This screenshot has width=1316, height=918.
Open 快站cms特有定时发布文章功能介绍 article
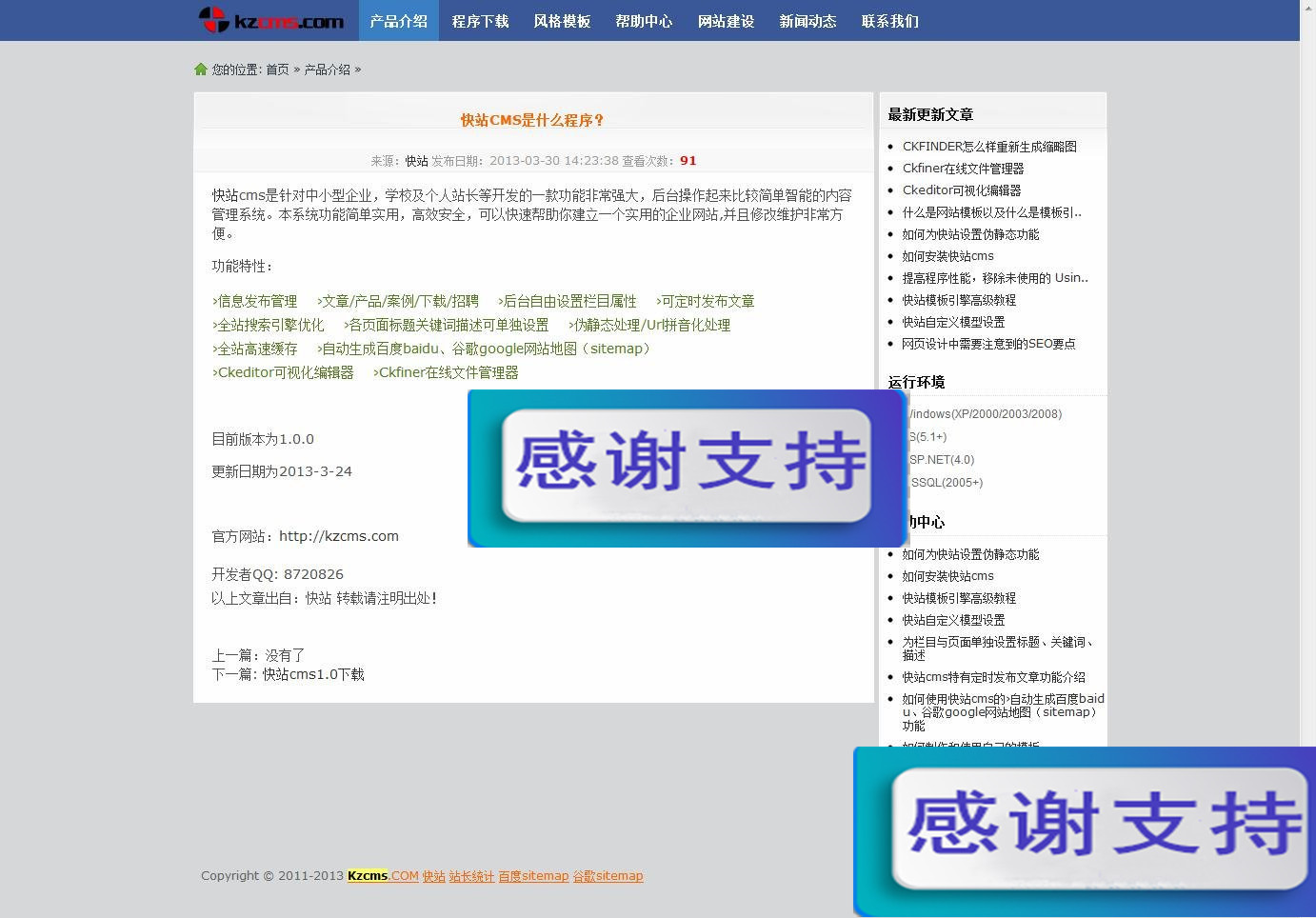tap(993, 677)
